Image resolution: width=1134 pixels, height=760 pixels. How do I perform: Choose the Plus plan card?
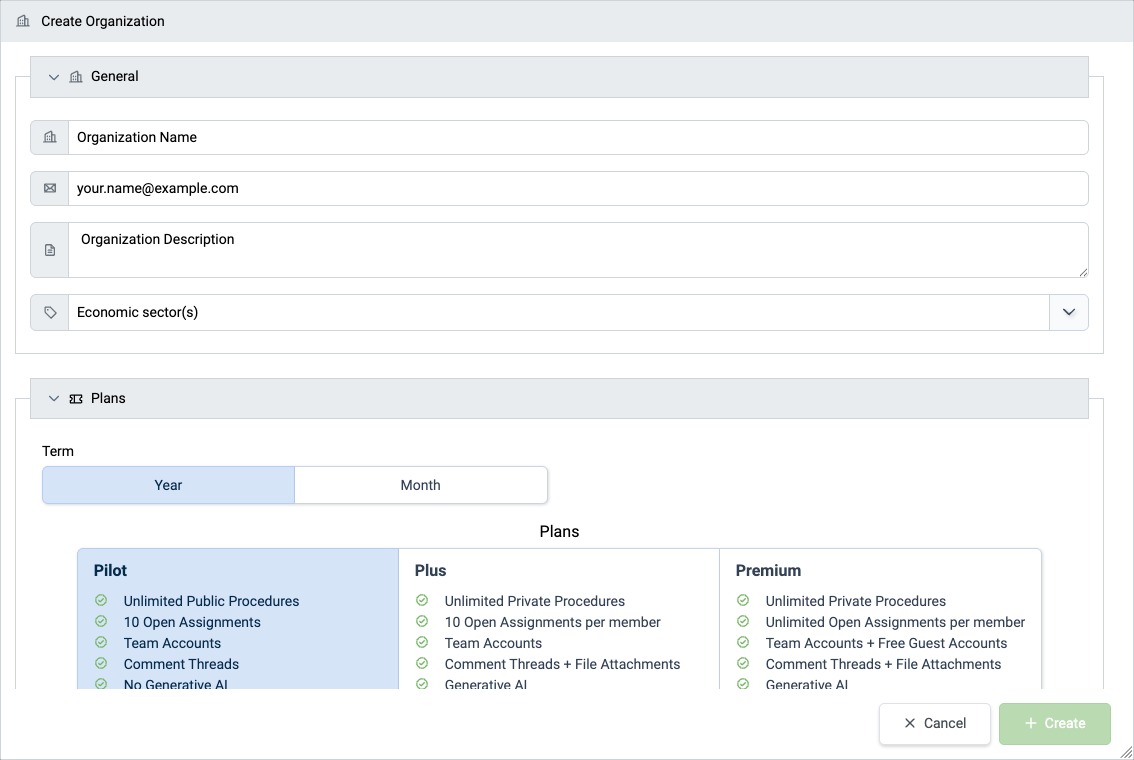[559, 619]
